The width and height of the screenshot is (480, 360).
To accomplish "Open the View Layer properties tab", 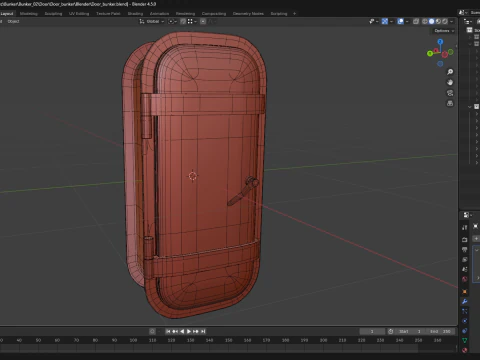I will coord(465,259).
